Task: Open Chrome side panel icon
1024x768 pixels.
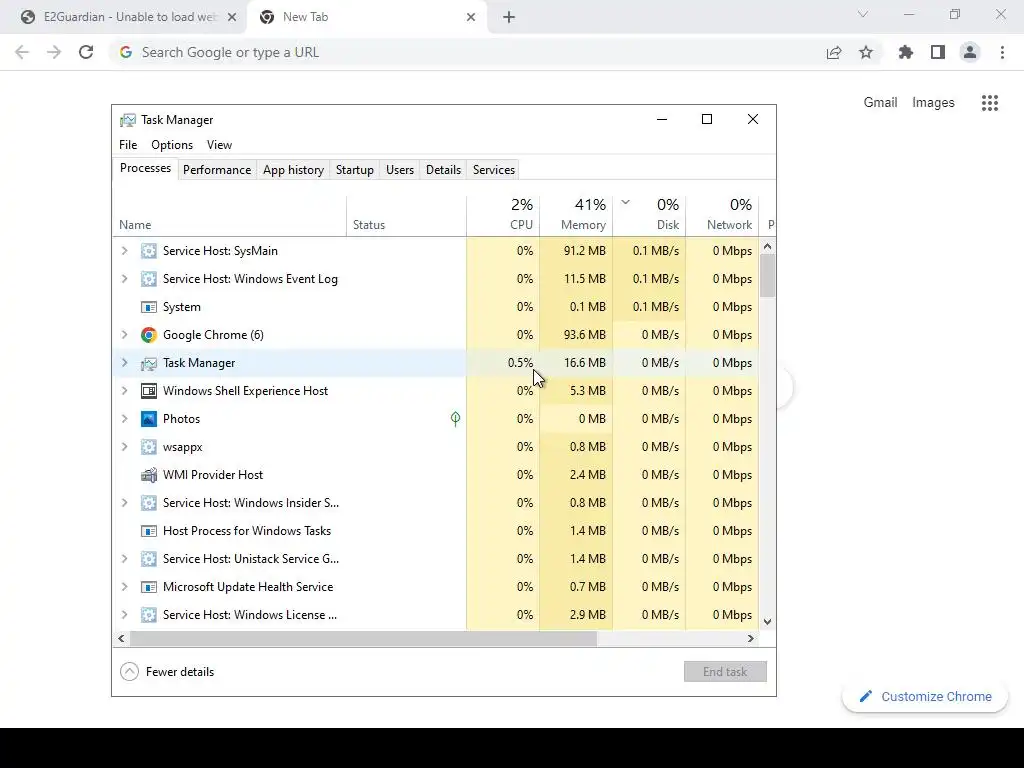Action: pos(938,52)
